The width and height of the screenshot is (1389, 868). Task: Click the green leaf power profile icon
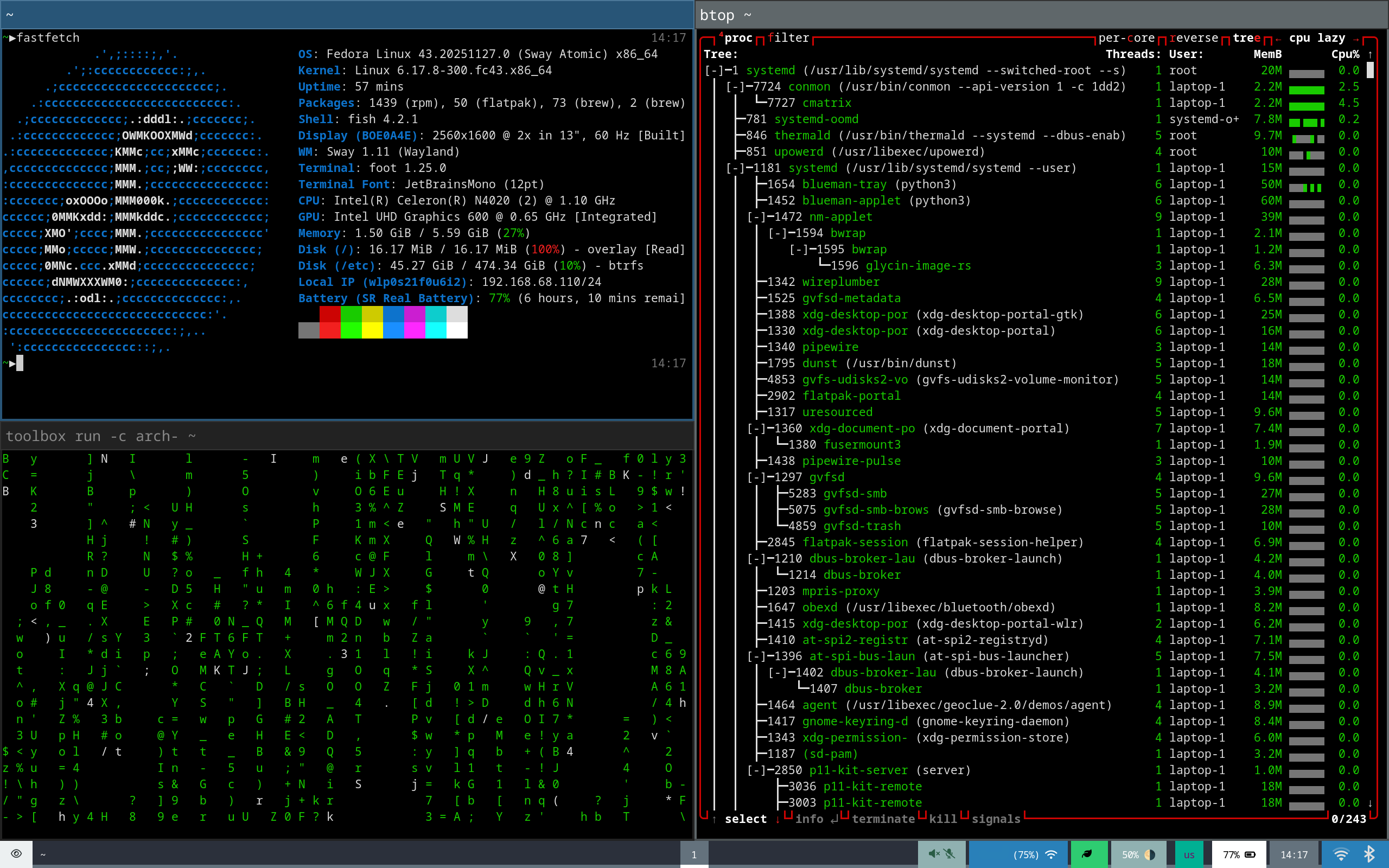[1087, 854]
